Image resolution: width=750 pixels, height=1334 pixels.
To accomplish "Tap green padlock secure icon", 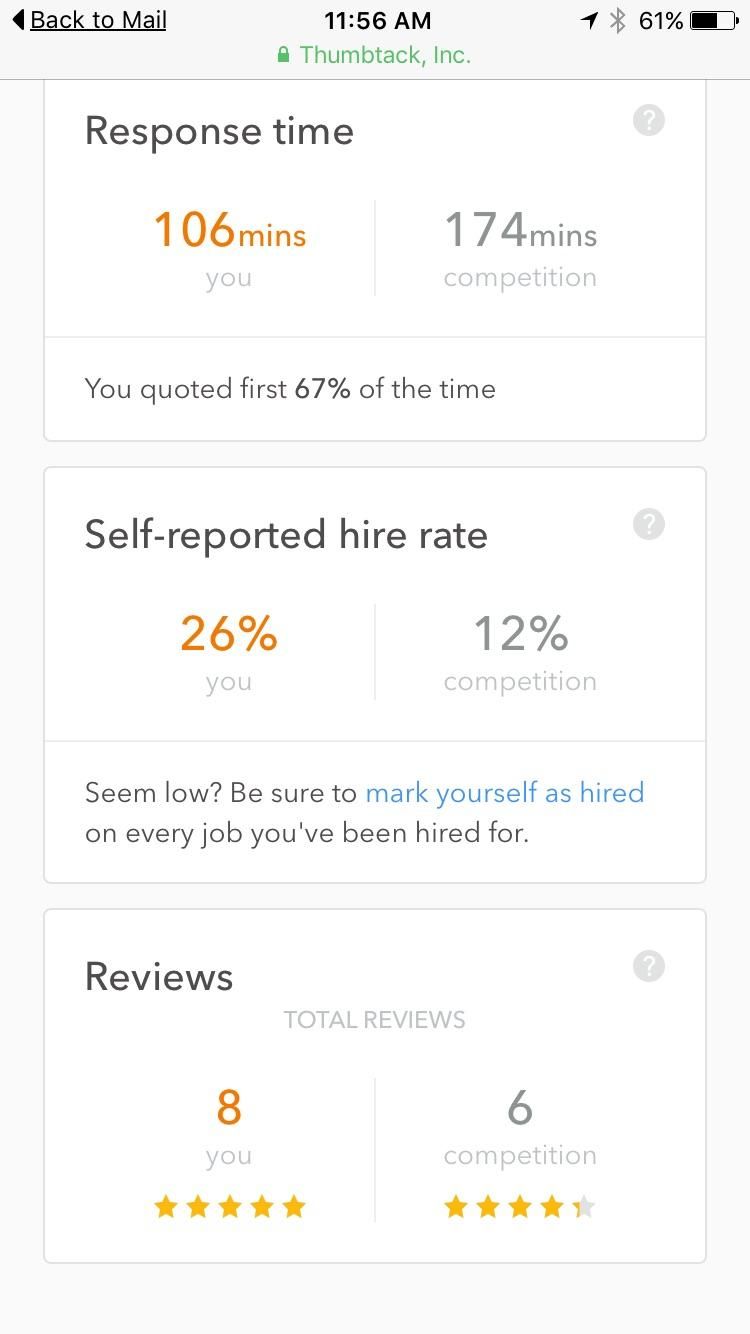I will [x=284, y=55].
